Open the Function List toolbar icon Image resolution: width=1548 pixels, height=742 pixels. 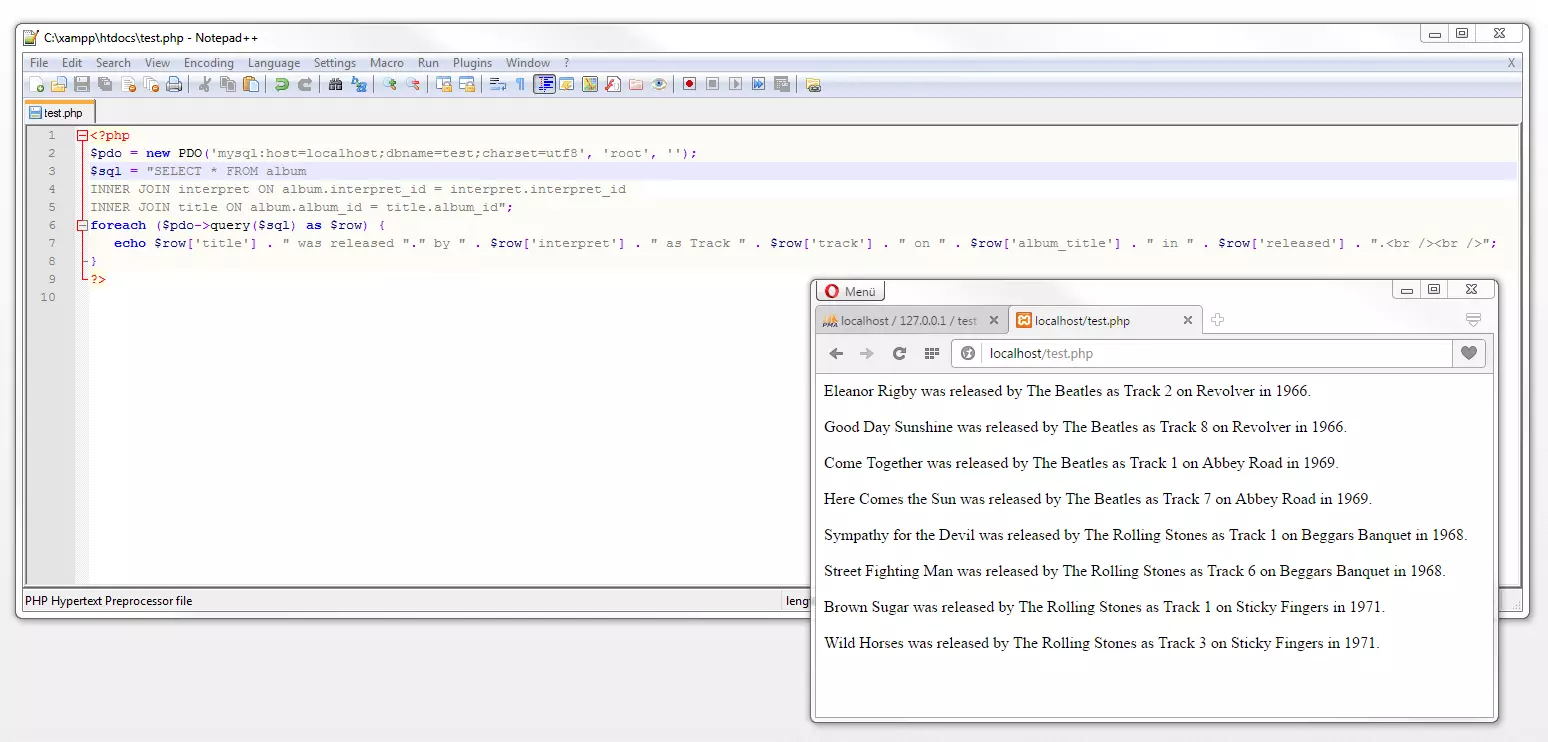coord(613,85)
